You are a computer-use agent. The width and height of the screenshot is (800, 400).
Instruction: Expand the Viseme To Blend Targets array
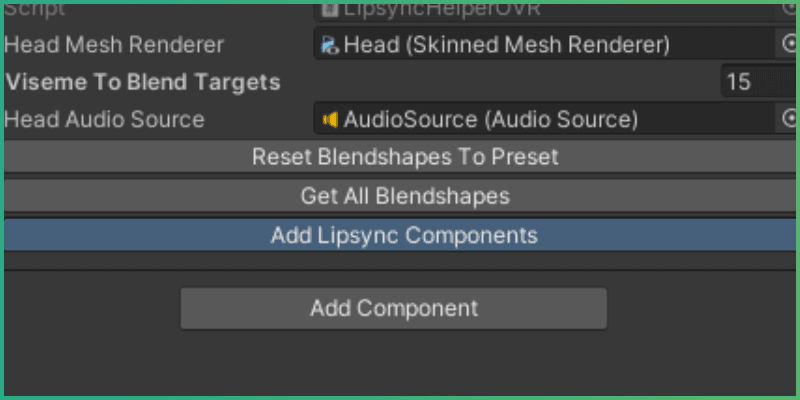pos(142,82)
